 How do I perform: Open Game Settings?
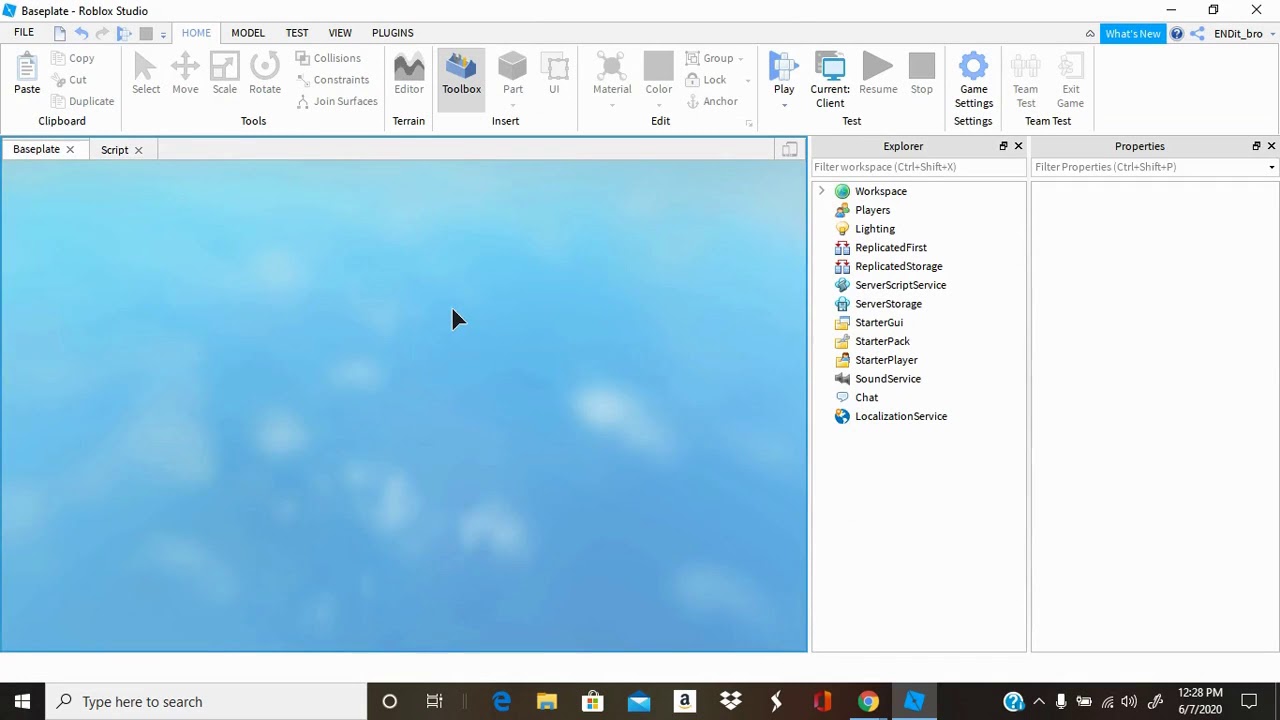point(973,80)
